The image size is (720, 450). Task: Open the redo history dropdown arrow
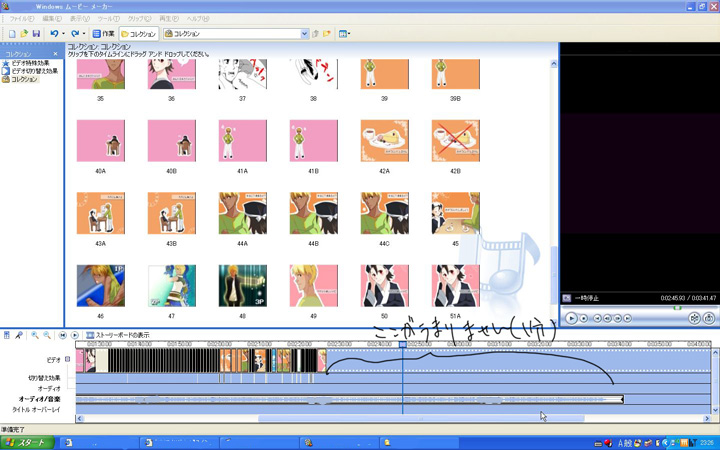84,34
